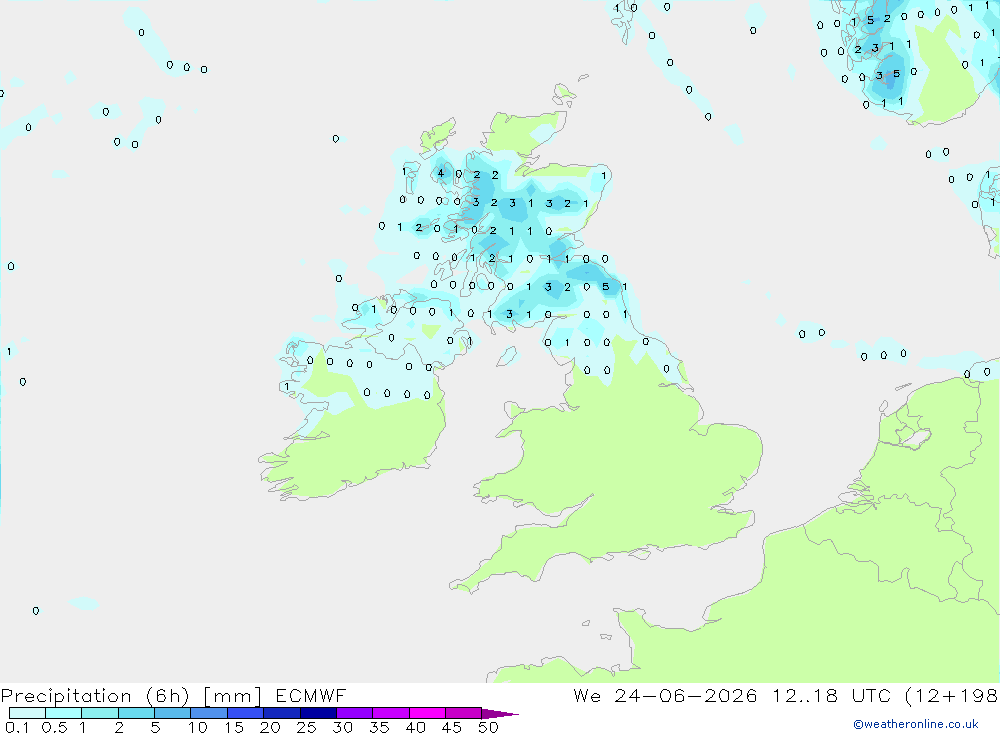Click the 1–2 mm legend color swatch
Image resolution: width=1000 pixels, height=733 pixels.
pos(99,713)
